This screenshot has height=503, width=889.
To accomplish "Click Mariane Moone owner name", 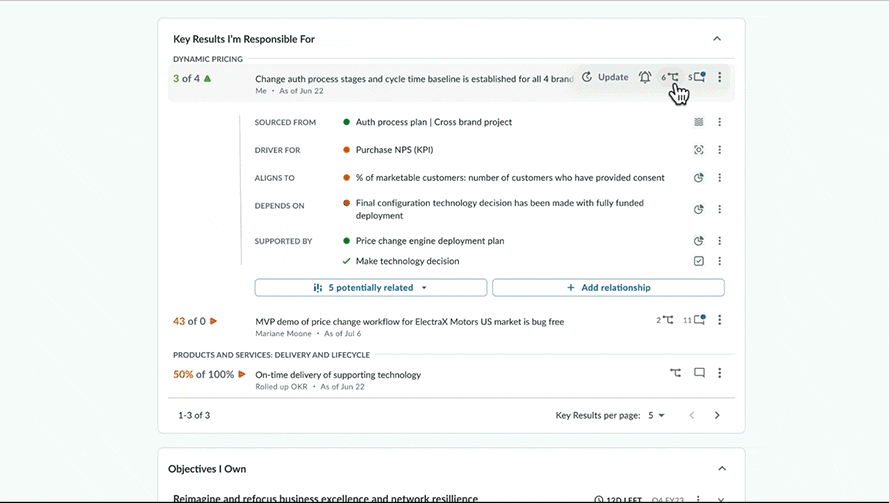I will point(283,333).
